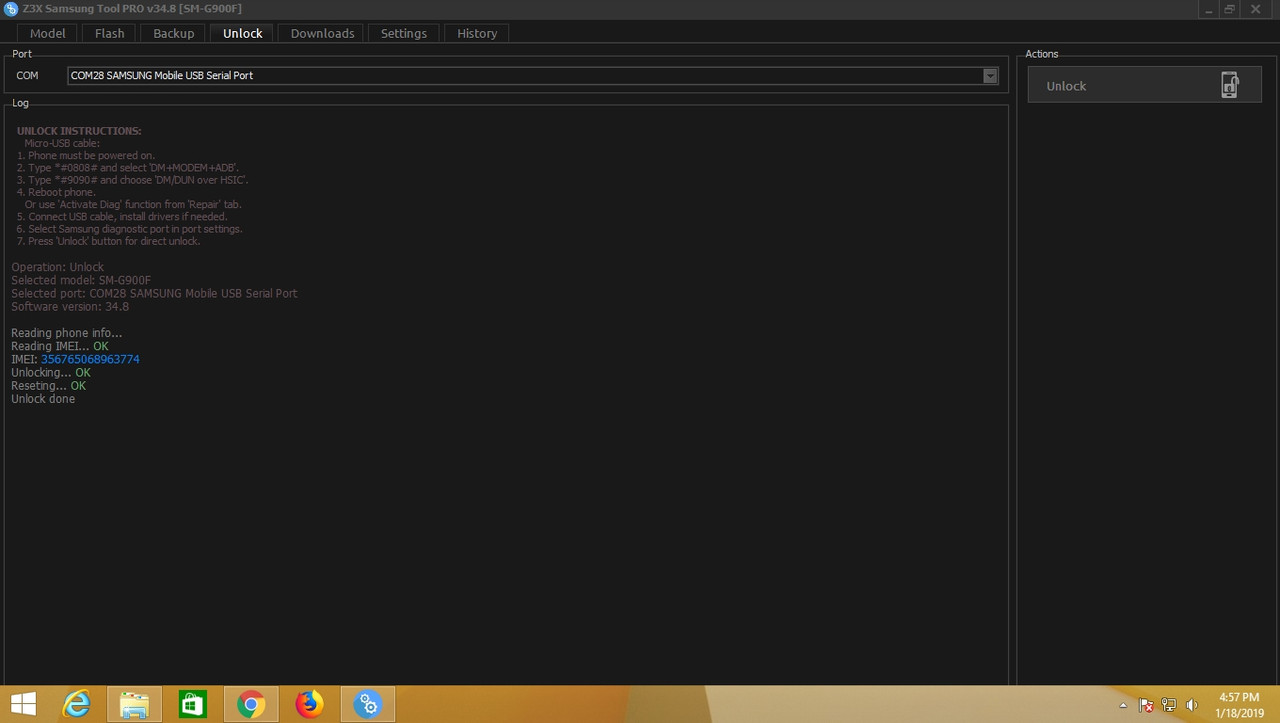Viewport: 1280px width, 723px height.
Task: Close the Z3X Samsung Tool window
Action: [x=1256, y=9]
